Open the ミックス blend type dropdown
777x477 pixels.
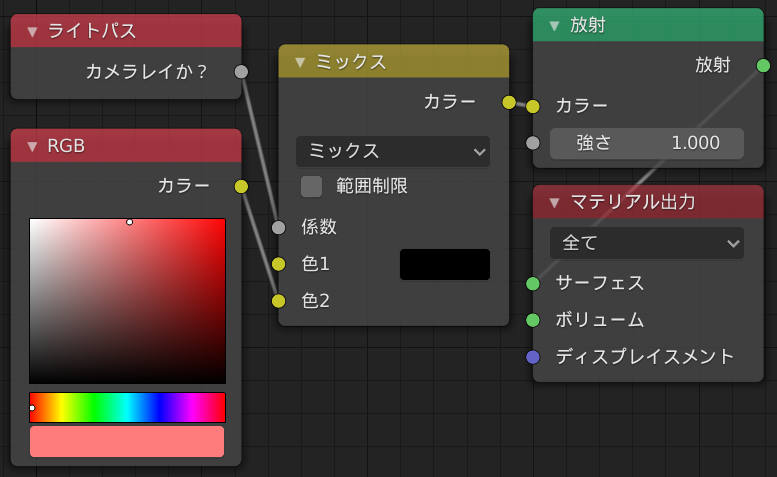click(393, 151)
